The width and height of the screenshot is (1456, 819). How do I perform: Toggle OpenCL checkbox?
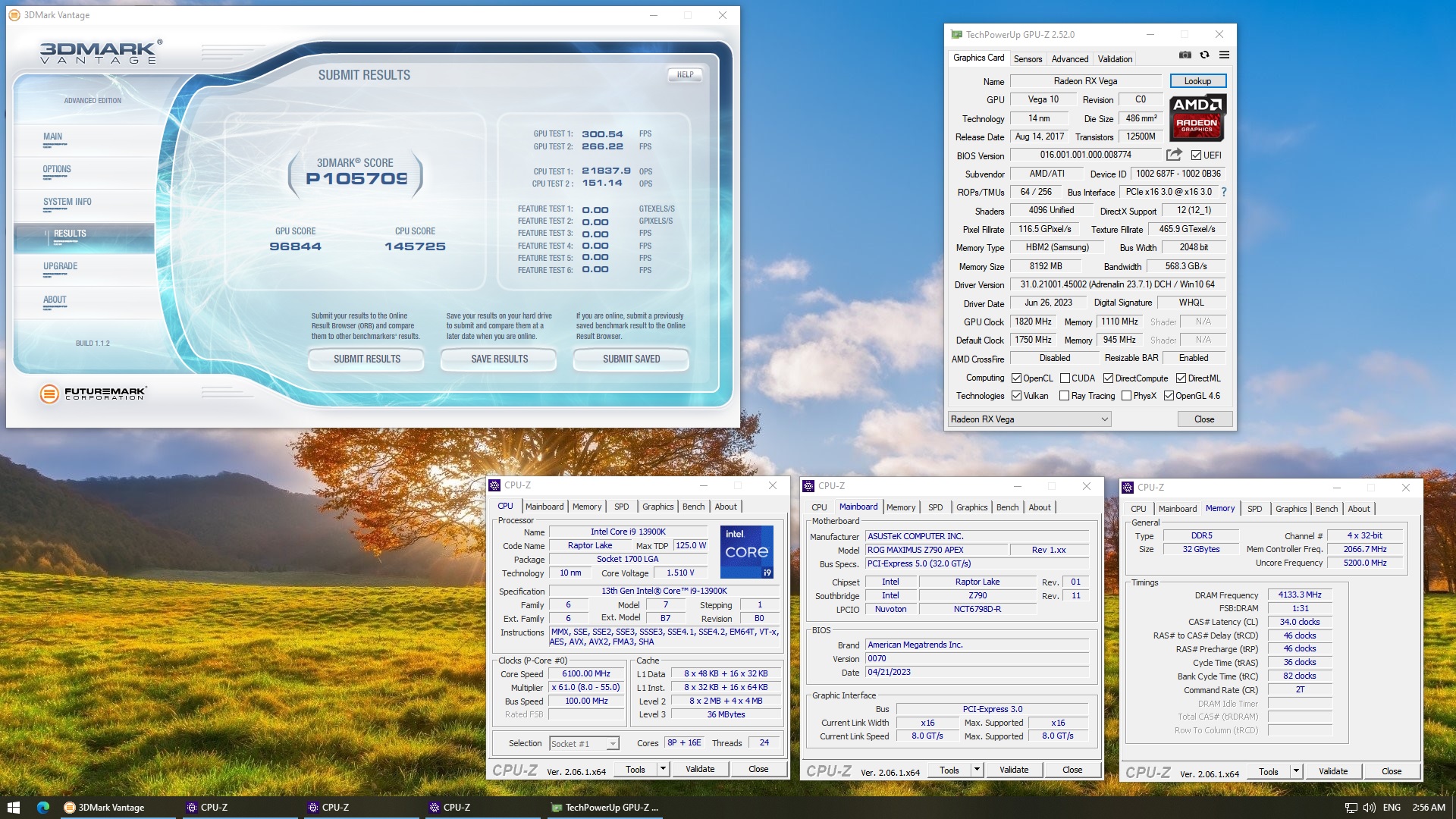pos(1016,378)
